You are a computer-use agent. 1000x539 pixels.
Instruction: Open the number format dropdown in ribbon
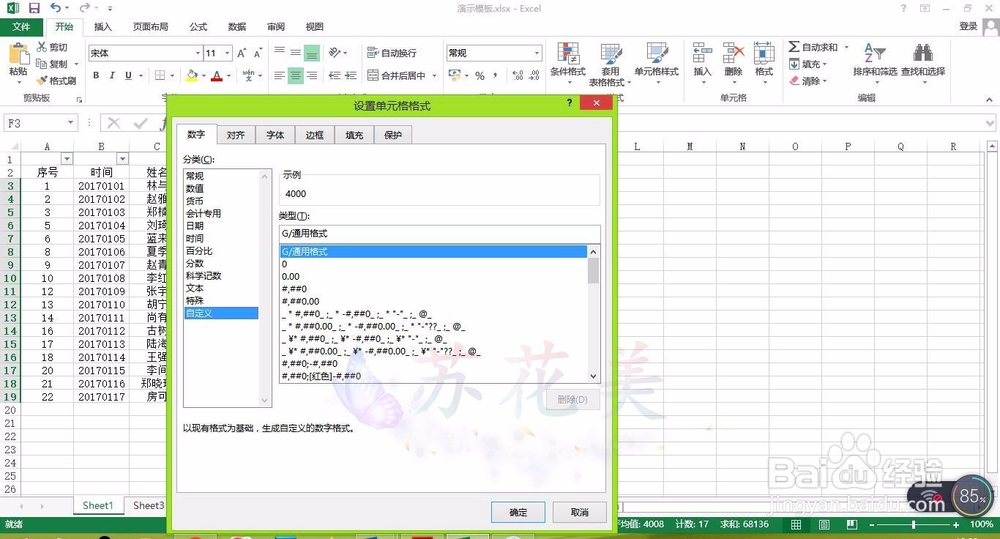(536, 53)
